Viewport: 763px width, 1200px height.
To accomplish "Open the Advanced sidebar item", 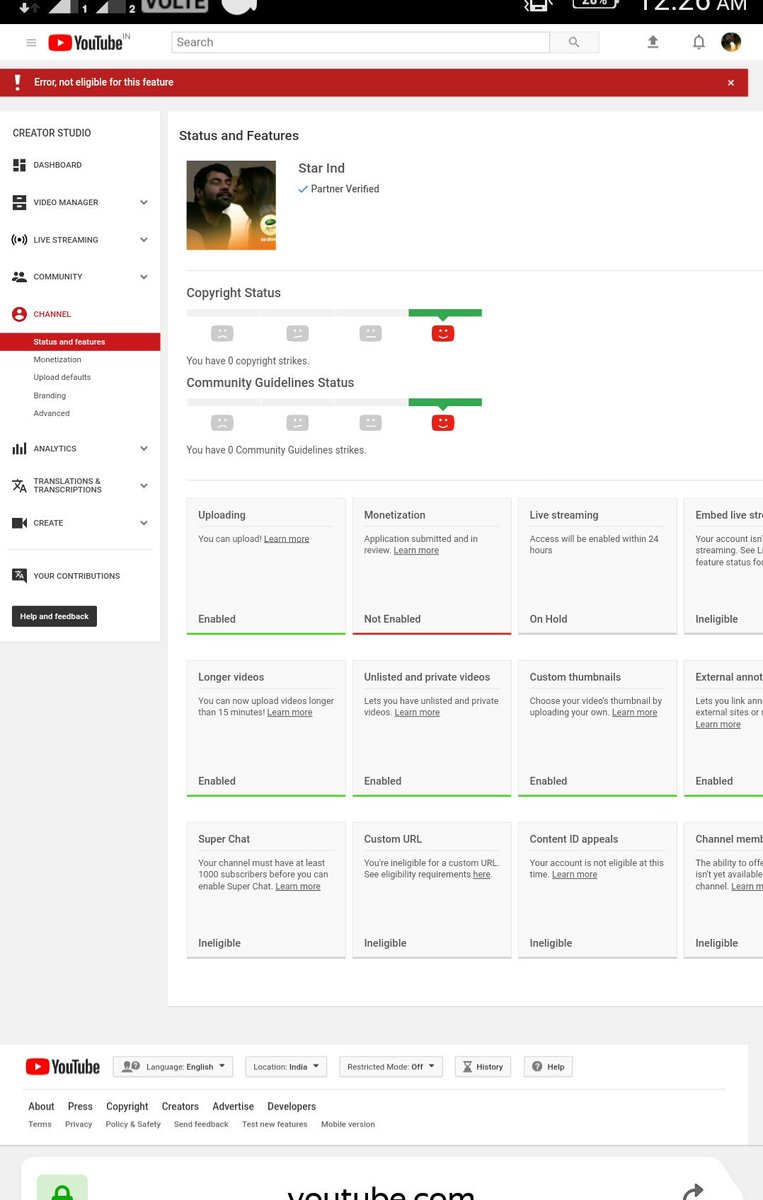I will coord(52,414).
